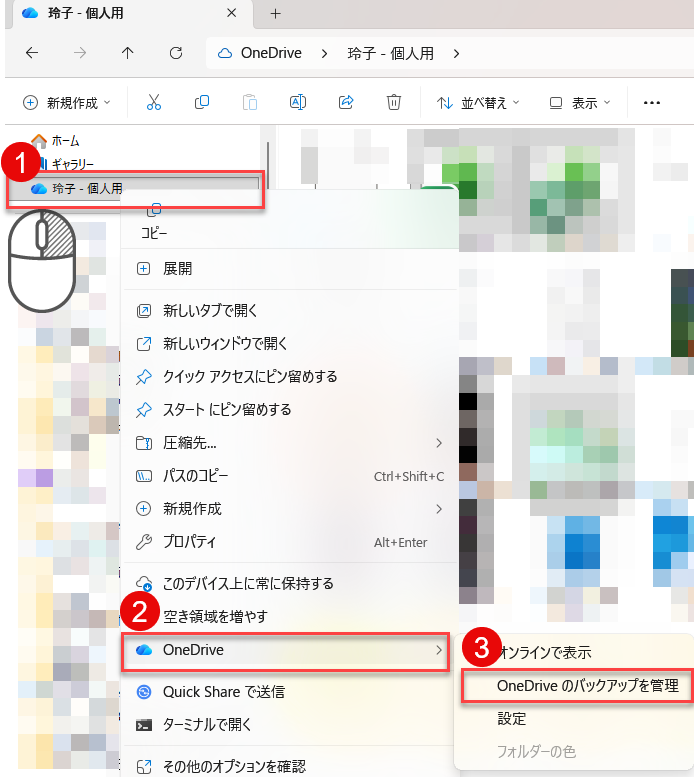694x777 pixels.
Task: Select OneDrive のバックアップを管理
Action: point(587,686)
